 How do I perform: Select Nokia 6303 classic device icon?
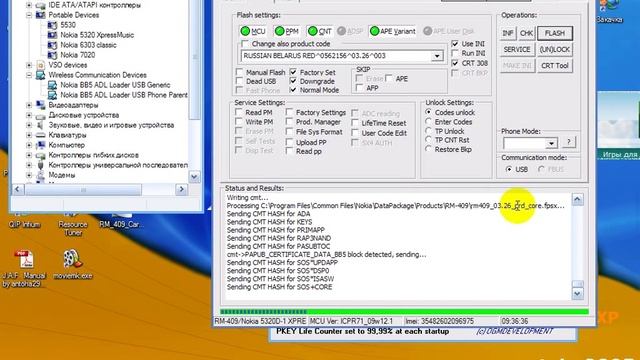click(52, 45)
